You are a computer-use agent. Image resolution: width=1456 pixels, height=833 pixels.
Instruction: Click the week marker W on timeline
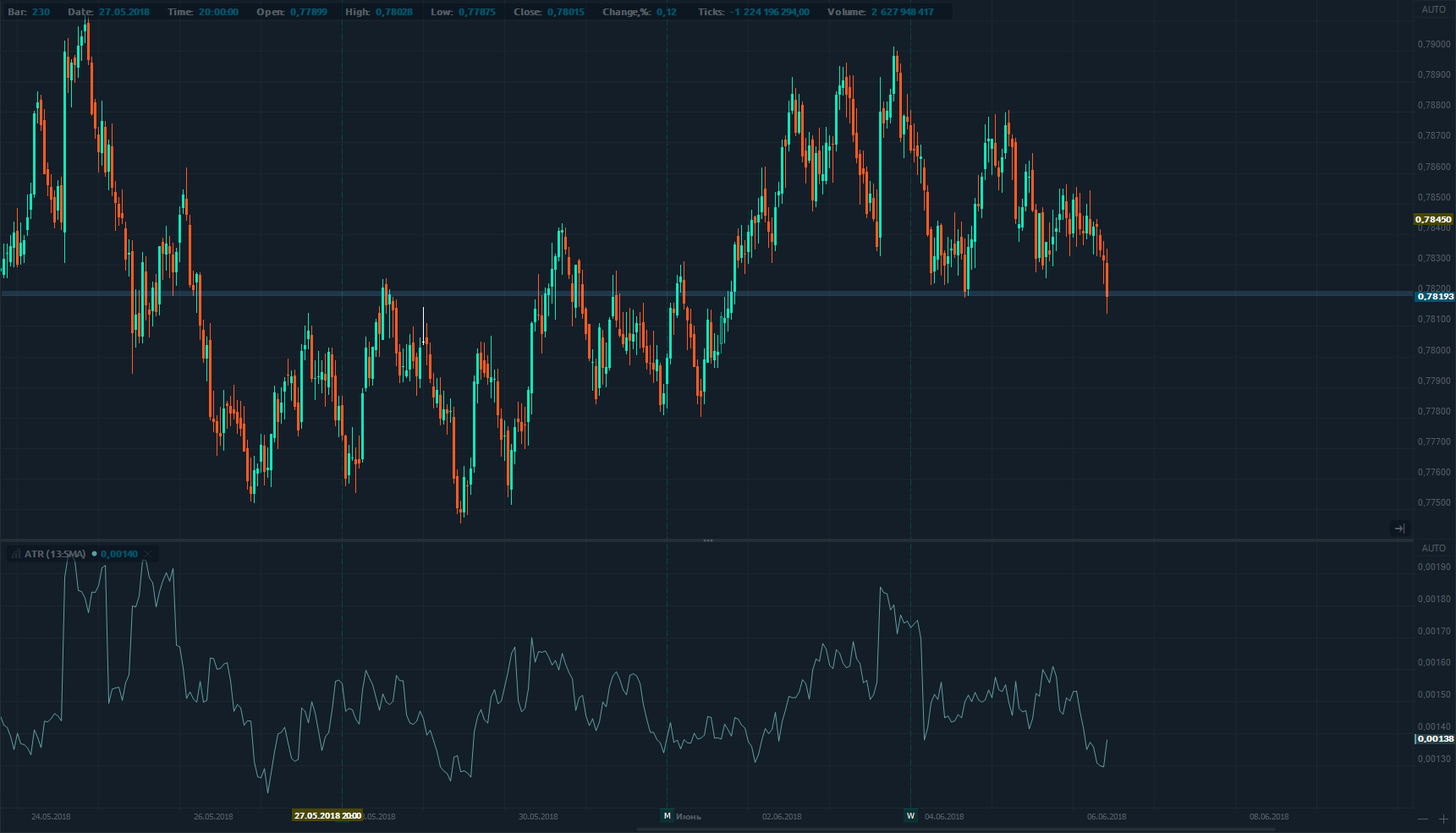click(910, 816)
